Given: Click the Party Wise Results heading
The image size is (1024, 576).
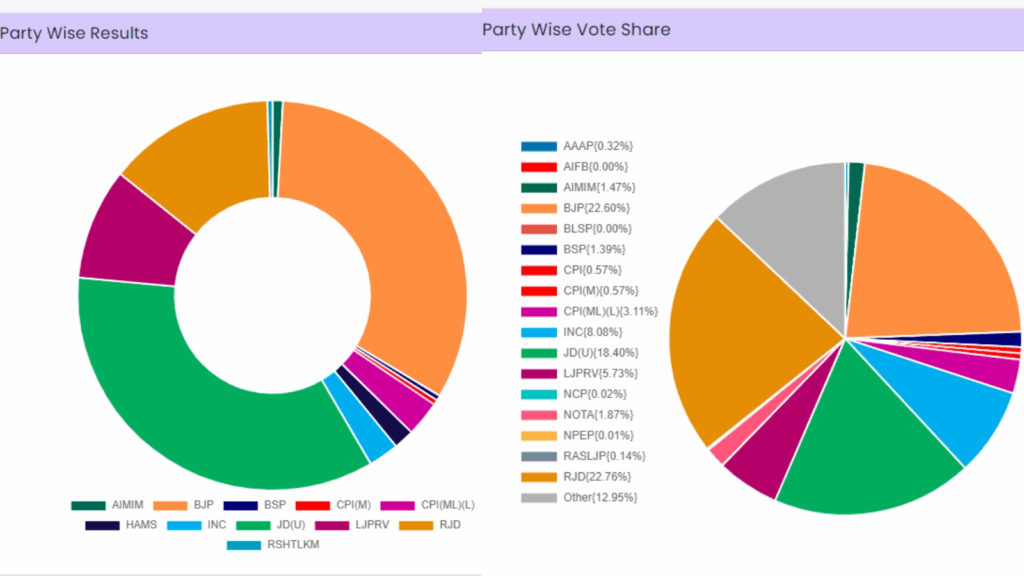Looking at the screenshot, I should (75, 33).
